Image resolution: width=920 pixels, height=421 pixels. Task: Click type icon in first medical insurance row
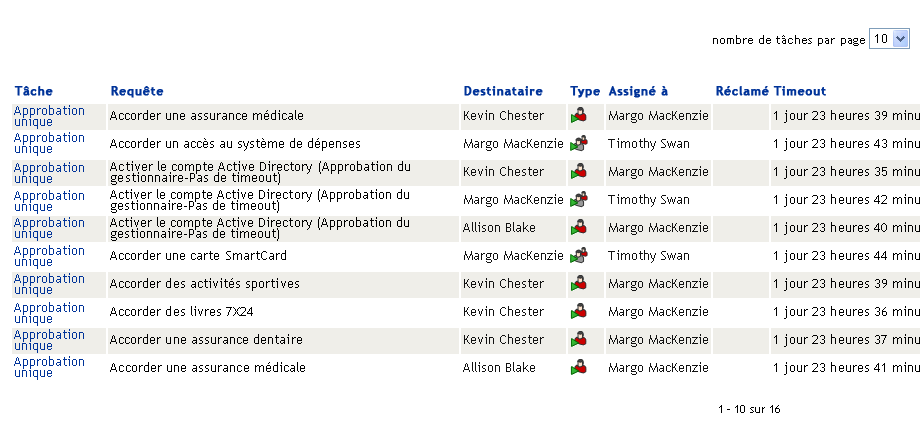(578, 116)
